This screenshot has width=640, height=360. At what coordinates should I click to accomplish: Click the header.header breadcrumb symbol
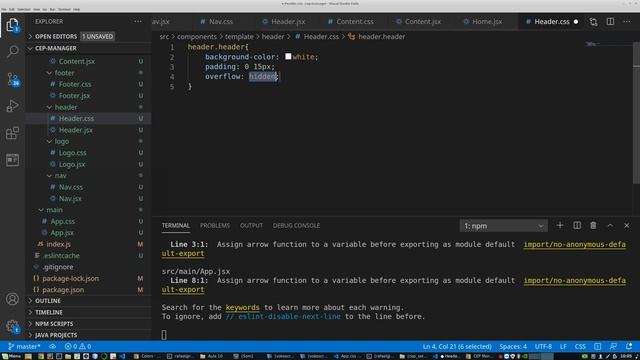(x=381, y=36)
